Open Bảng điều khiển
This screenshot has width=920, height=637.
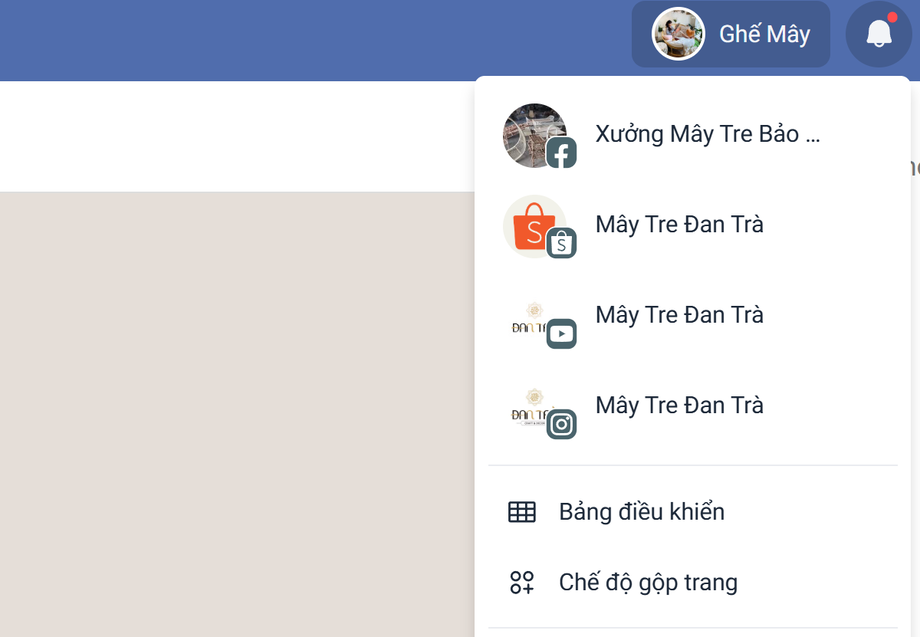[641, 512]
